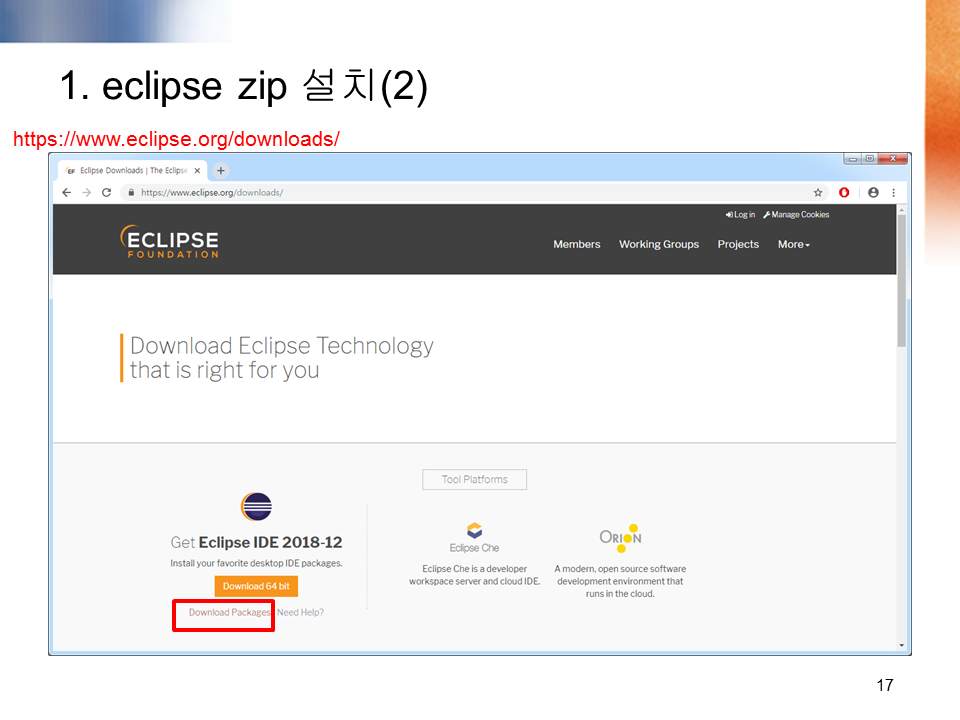
Task: Open the browser profile account icon
Action: click(873, 192)
